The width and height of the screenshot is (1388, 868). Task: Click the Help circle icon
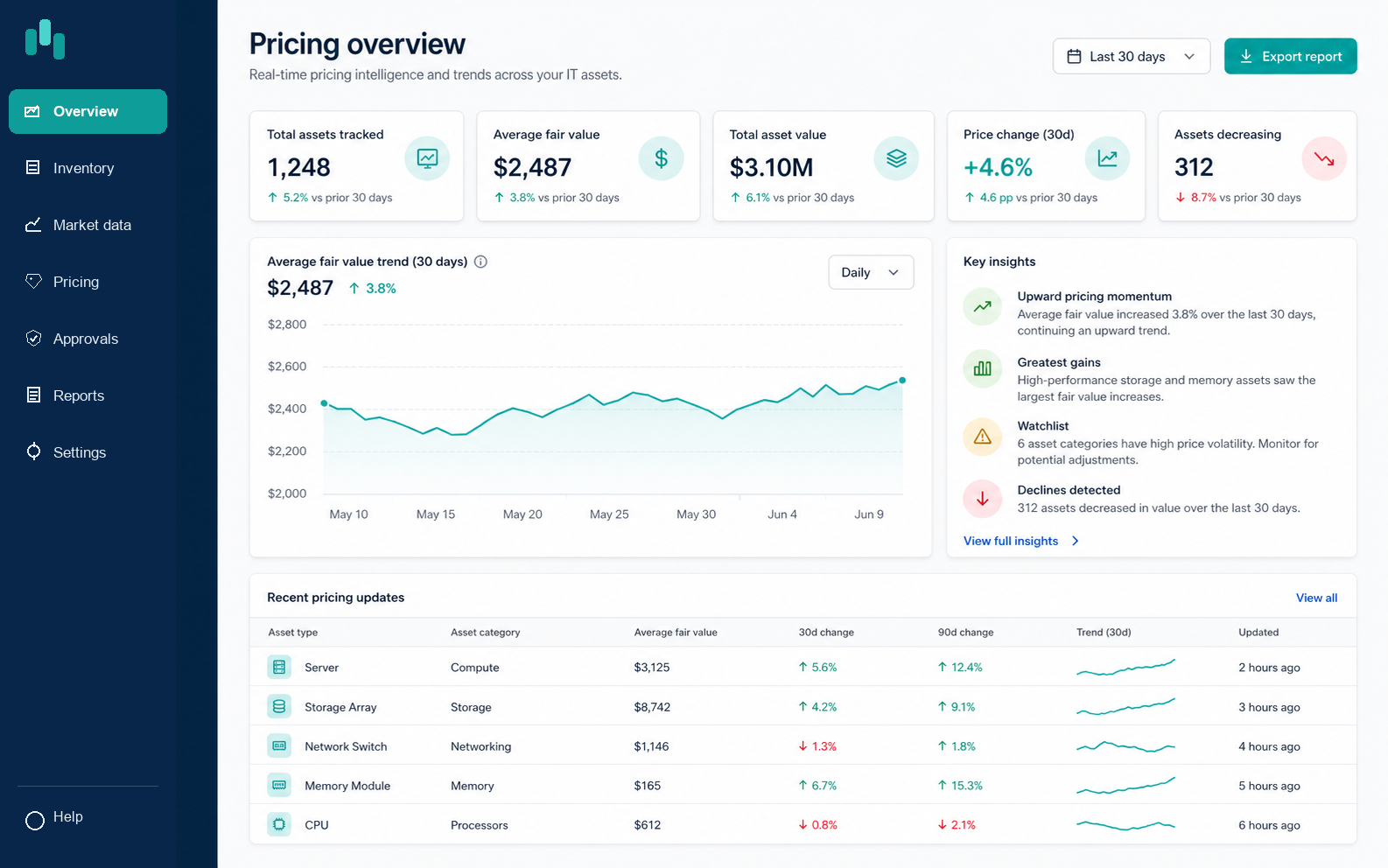pos(35,821)
